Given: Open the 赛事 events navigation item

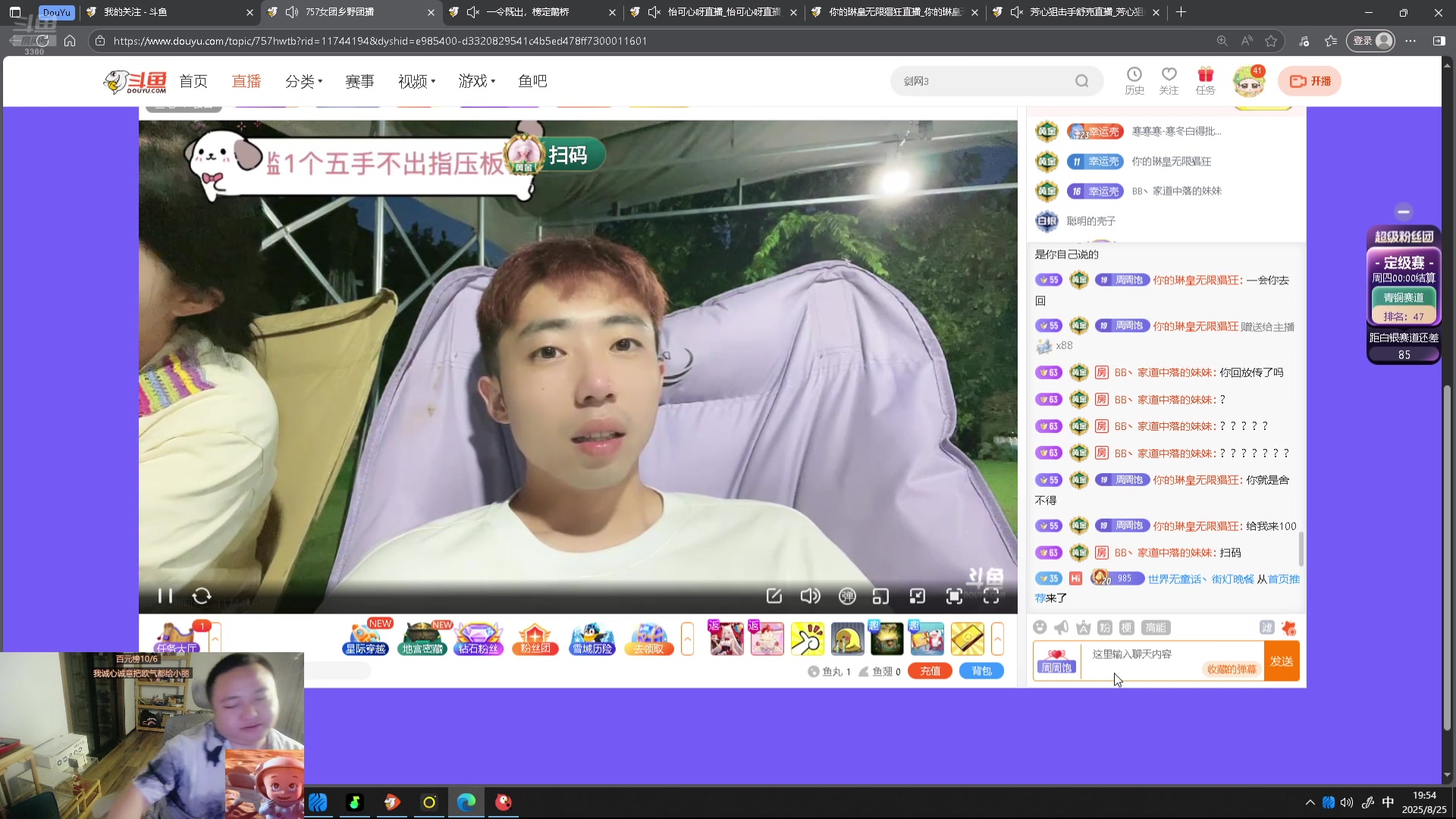Looking at the screenshot, I should pos(359,81).
